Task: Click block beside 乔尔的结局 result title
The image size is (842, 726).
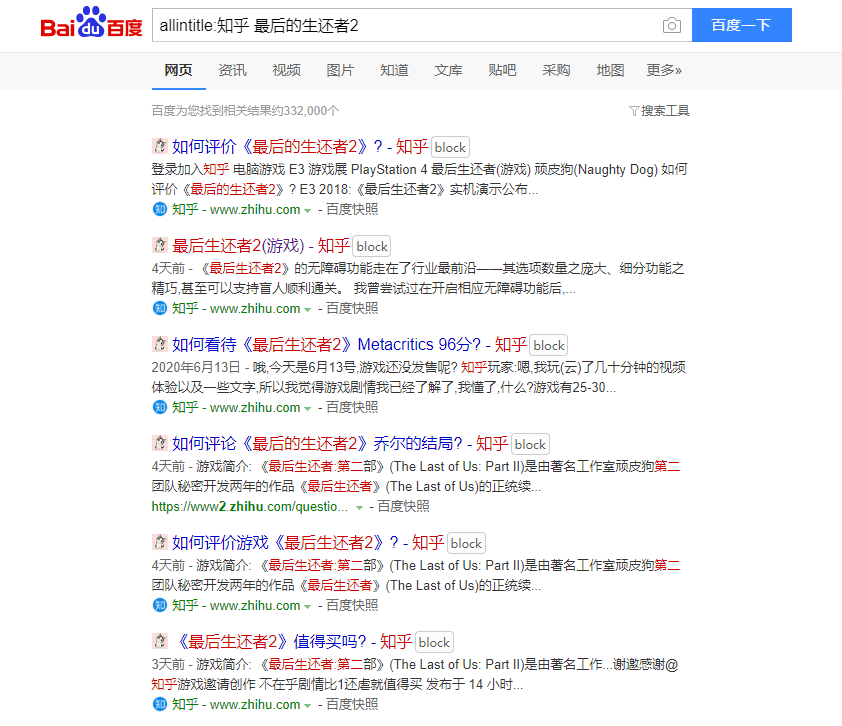Action: [530, 444]
